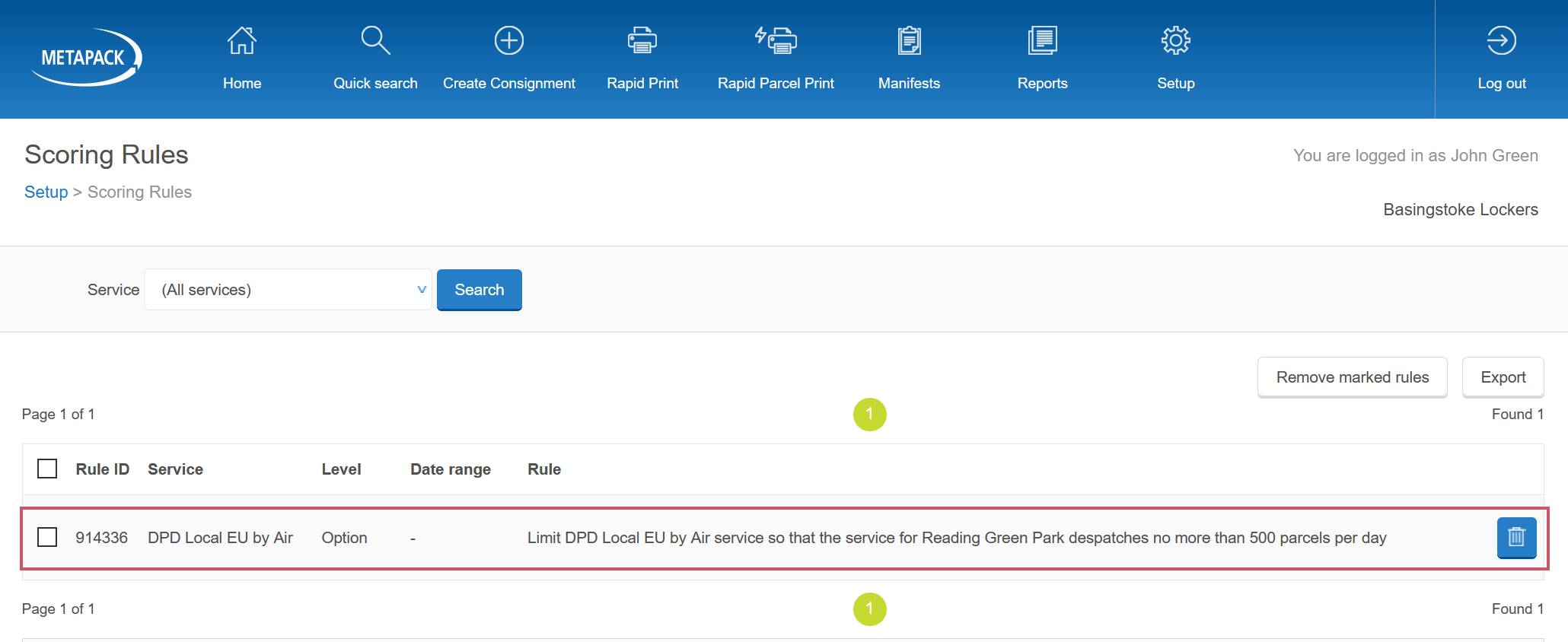Click the Export button
This screenshot has width=1568, height=642.
1503,377
